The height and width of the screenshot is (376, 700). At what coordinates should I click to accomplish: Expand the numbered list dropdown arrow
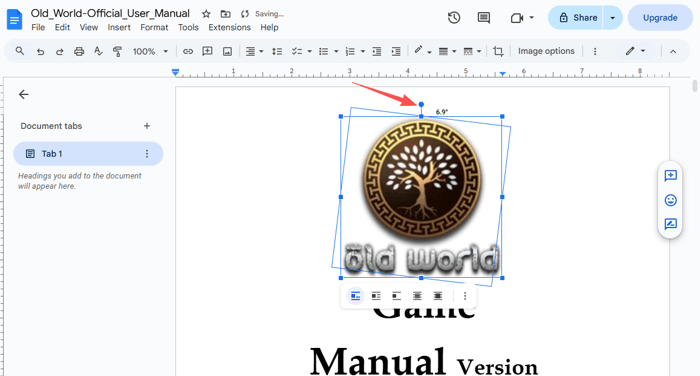(362, 51)
